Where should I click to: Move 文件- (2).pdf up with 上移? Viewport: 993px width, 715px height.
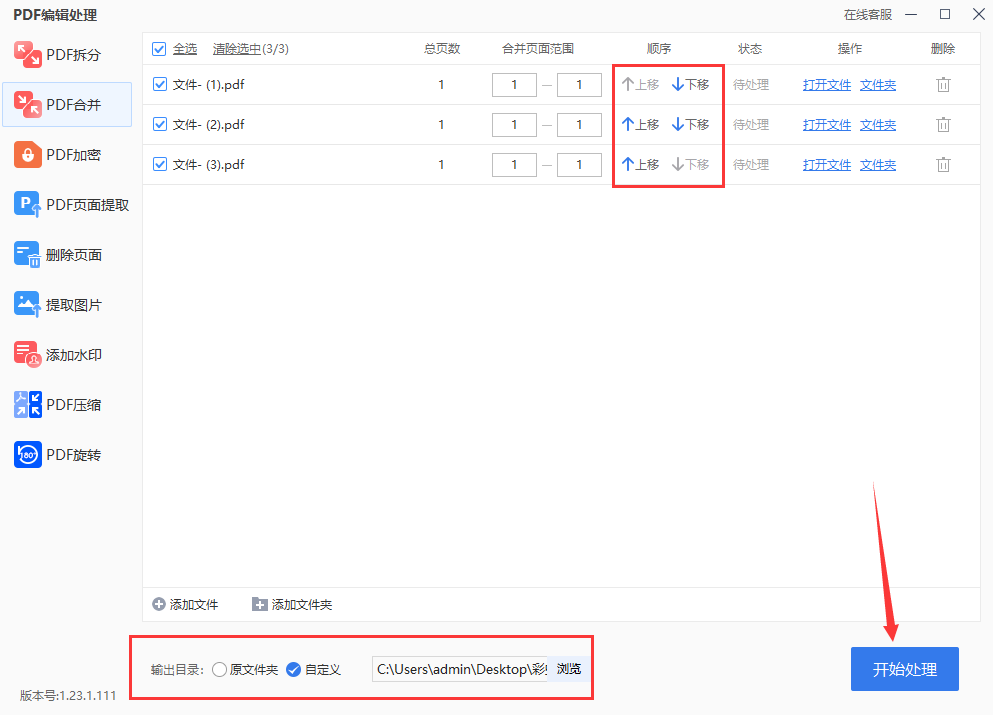coord(640,124)
